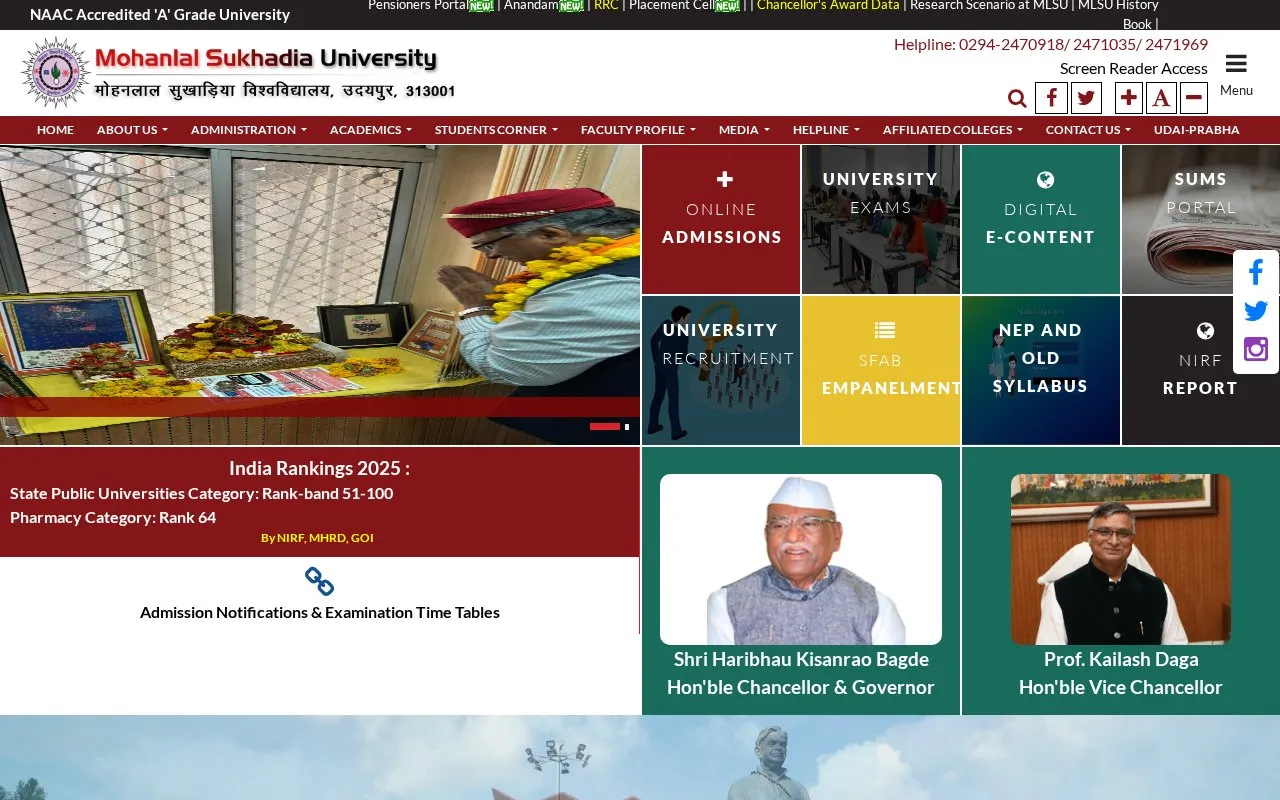Open the search magnifier icon
This screenshot has width=1280, height=800.
tap(1017, 98)
